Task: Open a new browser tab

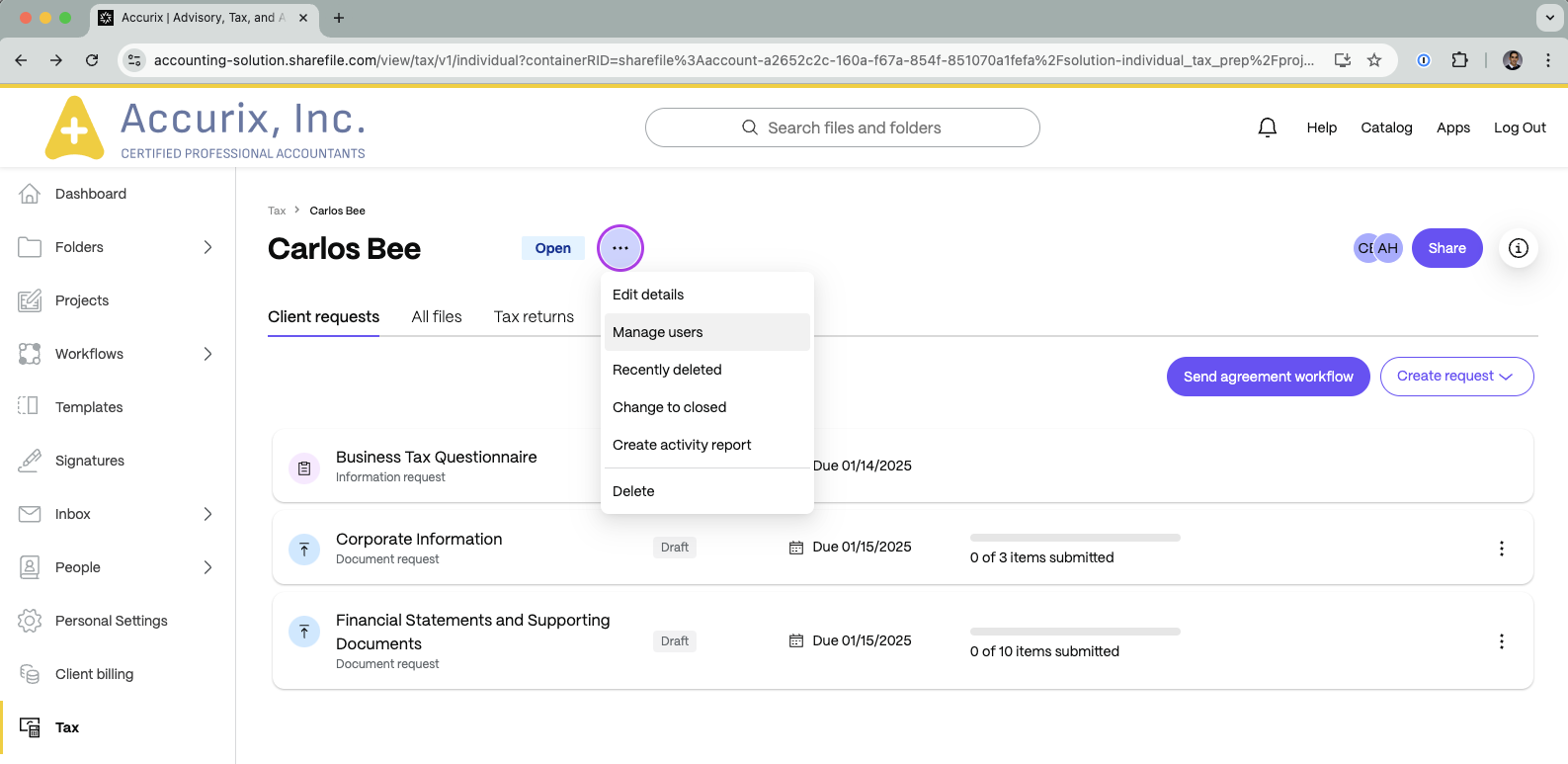Action: click(339, 18)
